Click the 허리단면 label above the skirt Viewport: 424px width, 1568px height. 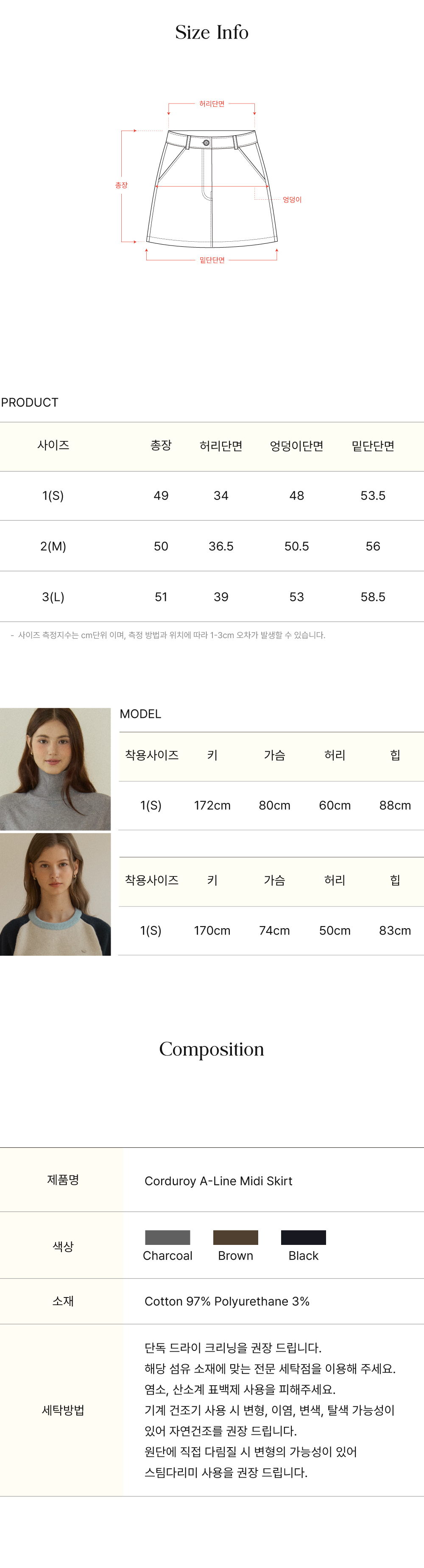point(212,104)
